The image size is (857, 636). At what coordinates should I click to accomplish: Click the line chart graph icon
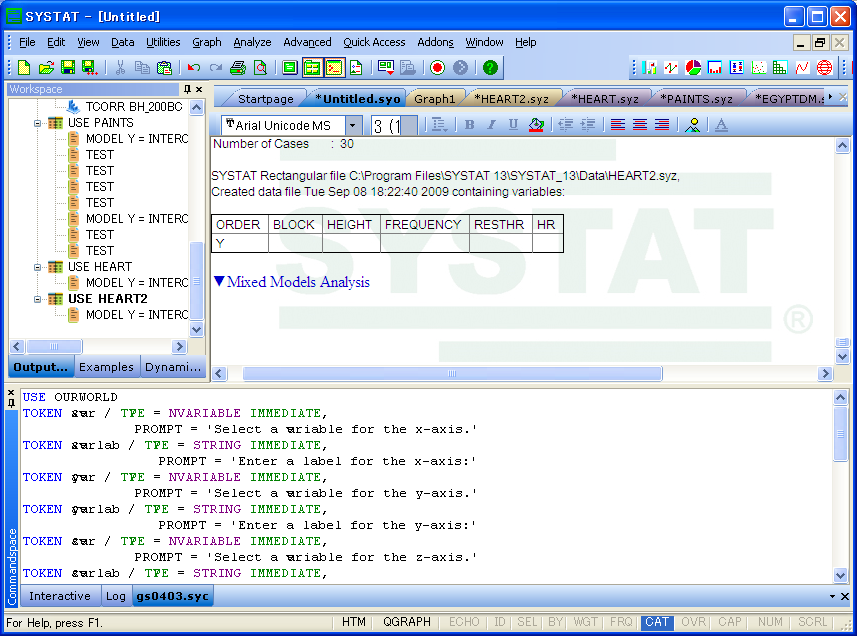click(x=671, y=68)
